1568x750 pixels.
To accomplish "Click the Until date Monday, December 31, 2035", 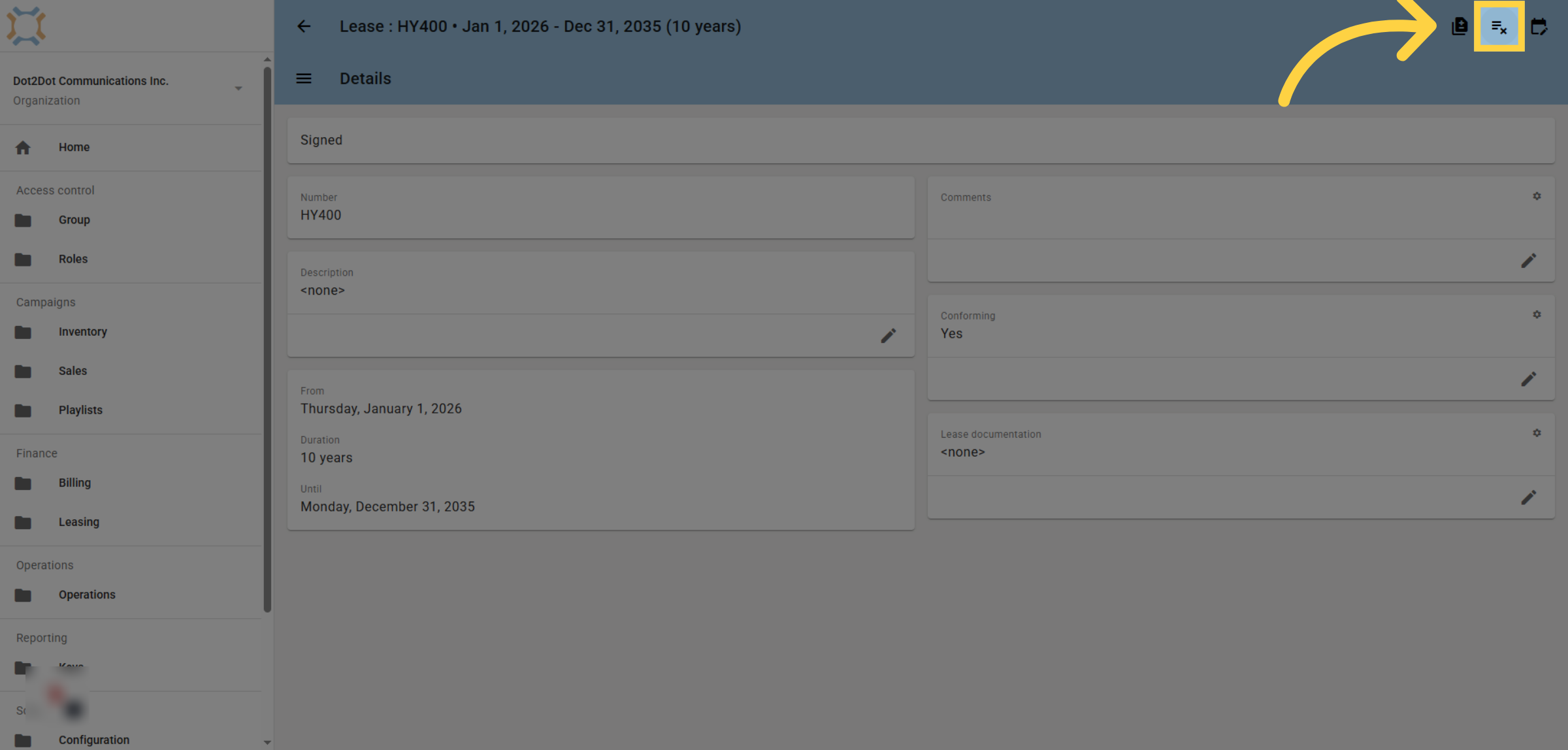I will point(387,506).
